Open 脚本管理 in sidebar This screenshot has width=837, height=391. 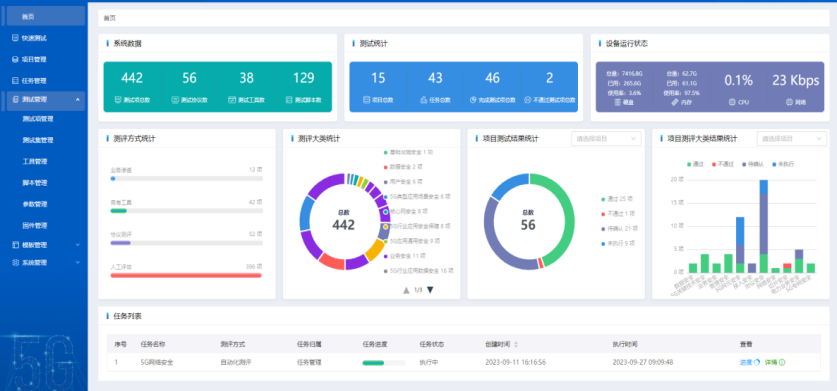pos(35,183)
